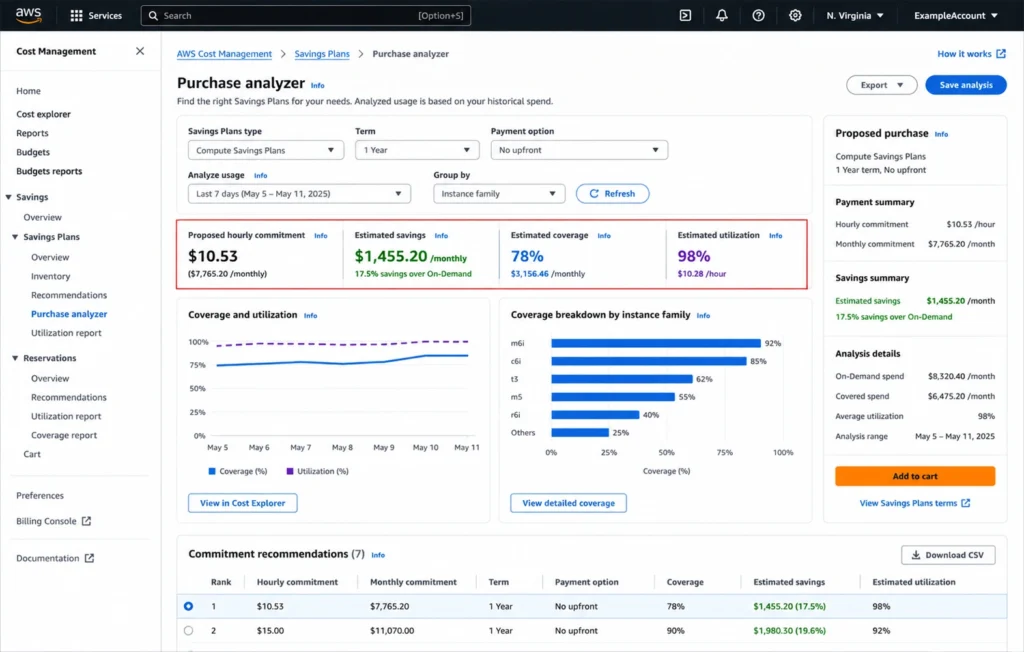
Task: Click Info next to Proposed purchase
Action: [941, 134]
